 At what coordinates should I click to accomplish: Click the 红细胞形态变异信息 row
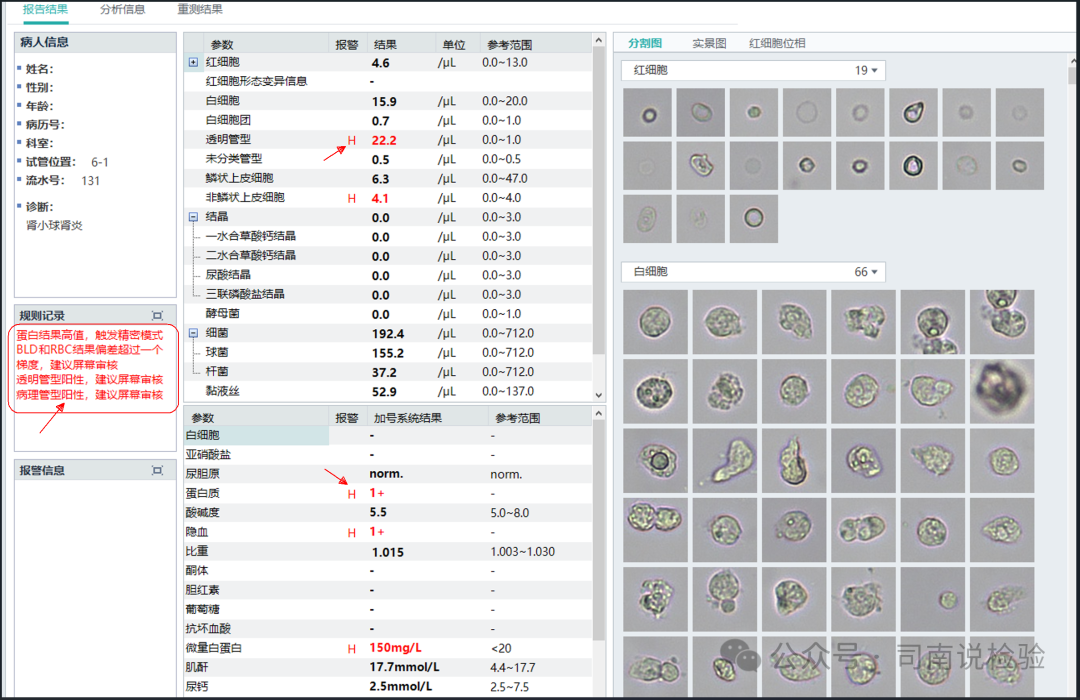387,81
